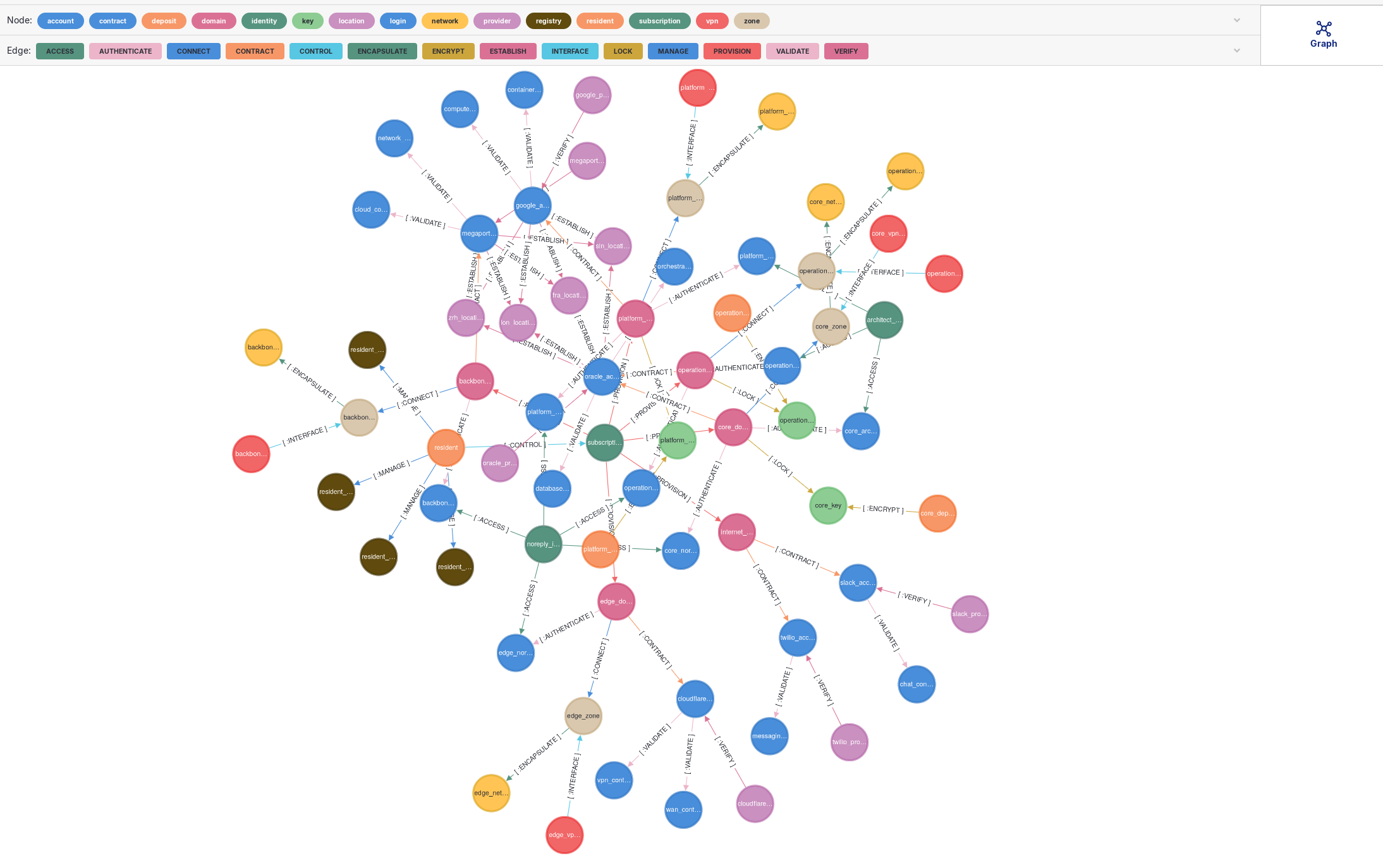Click the CONTRACT edge filter tab

(254, 51)
